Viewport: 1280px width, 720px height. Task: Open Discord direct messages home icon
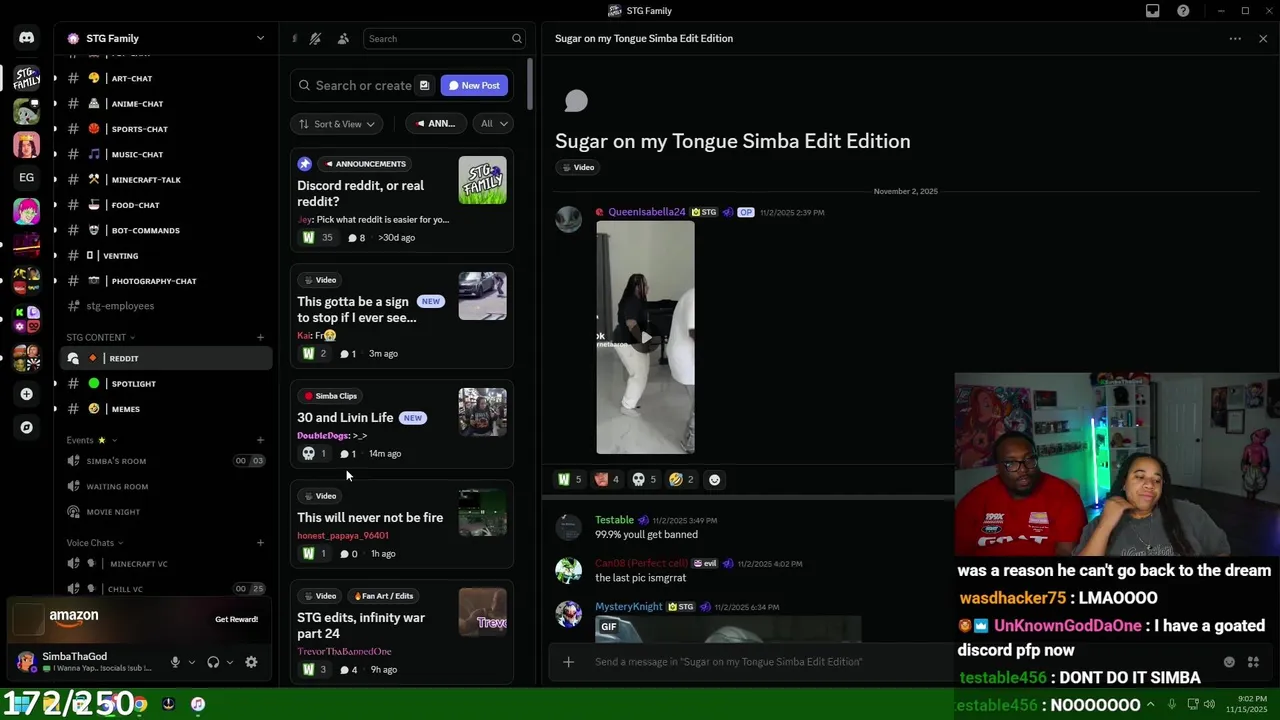pyautogui.click(x=26, y=38)
